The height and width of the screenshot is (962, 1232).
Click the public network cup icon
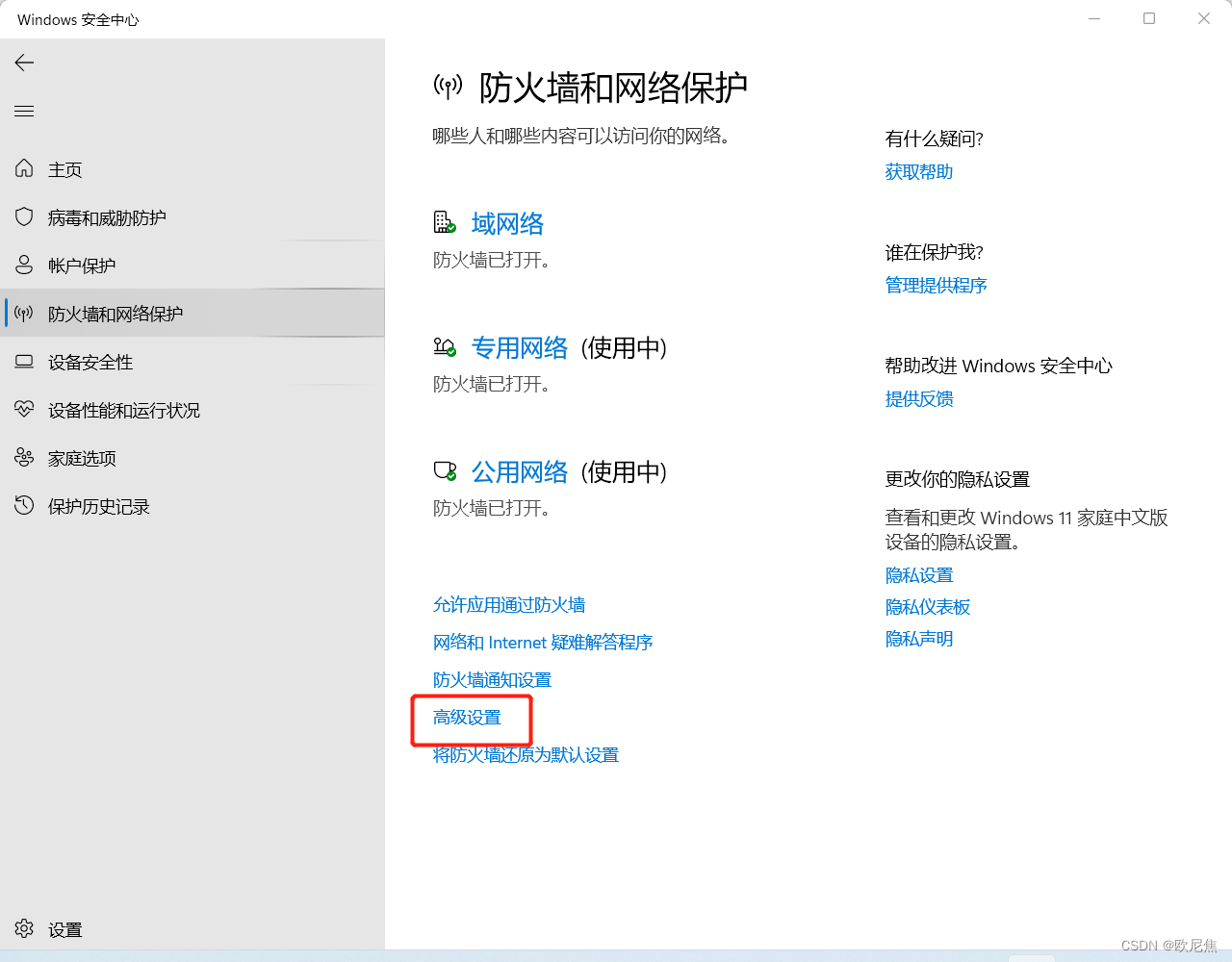[444, 470]
